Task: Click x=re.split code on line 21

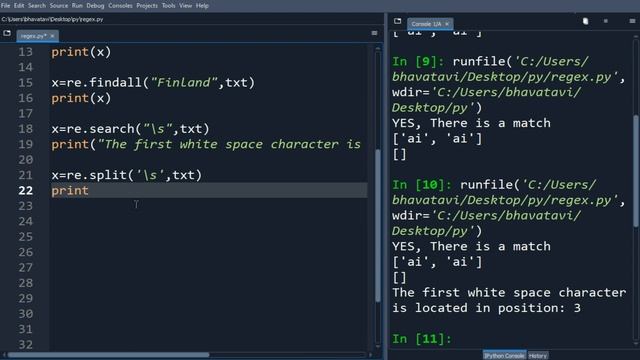Action: click(127, 175)
